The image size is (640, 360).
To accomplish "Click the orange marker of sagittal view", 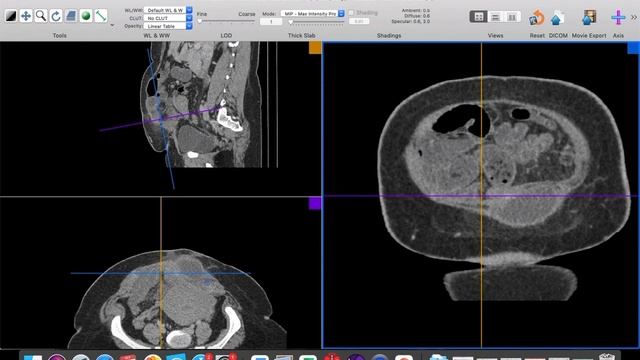I will pos(315,47).
